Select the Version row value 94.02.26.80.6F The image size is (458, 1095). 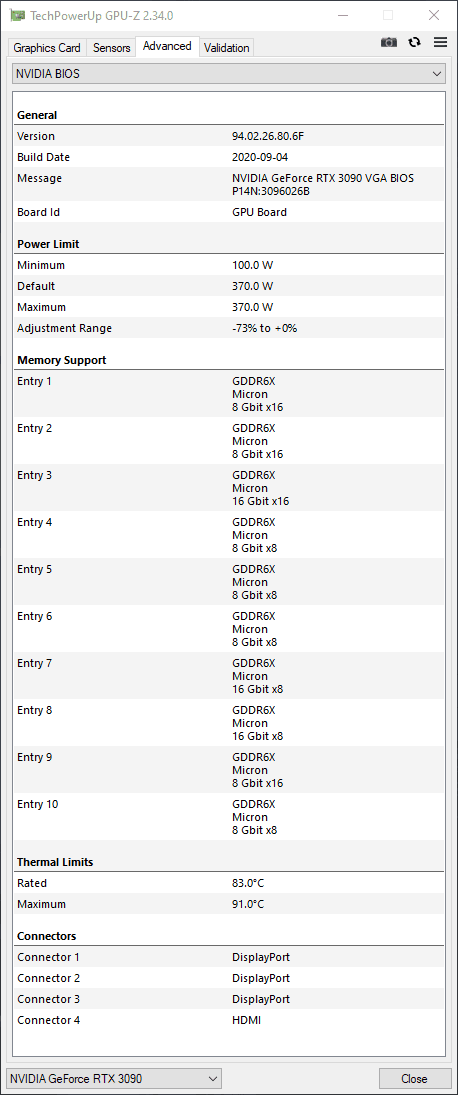[x=268, y=136]
